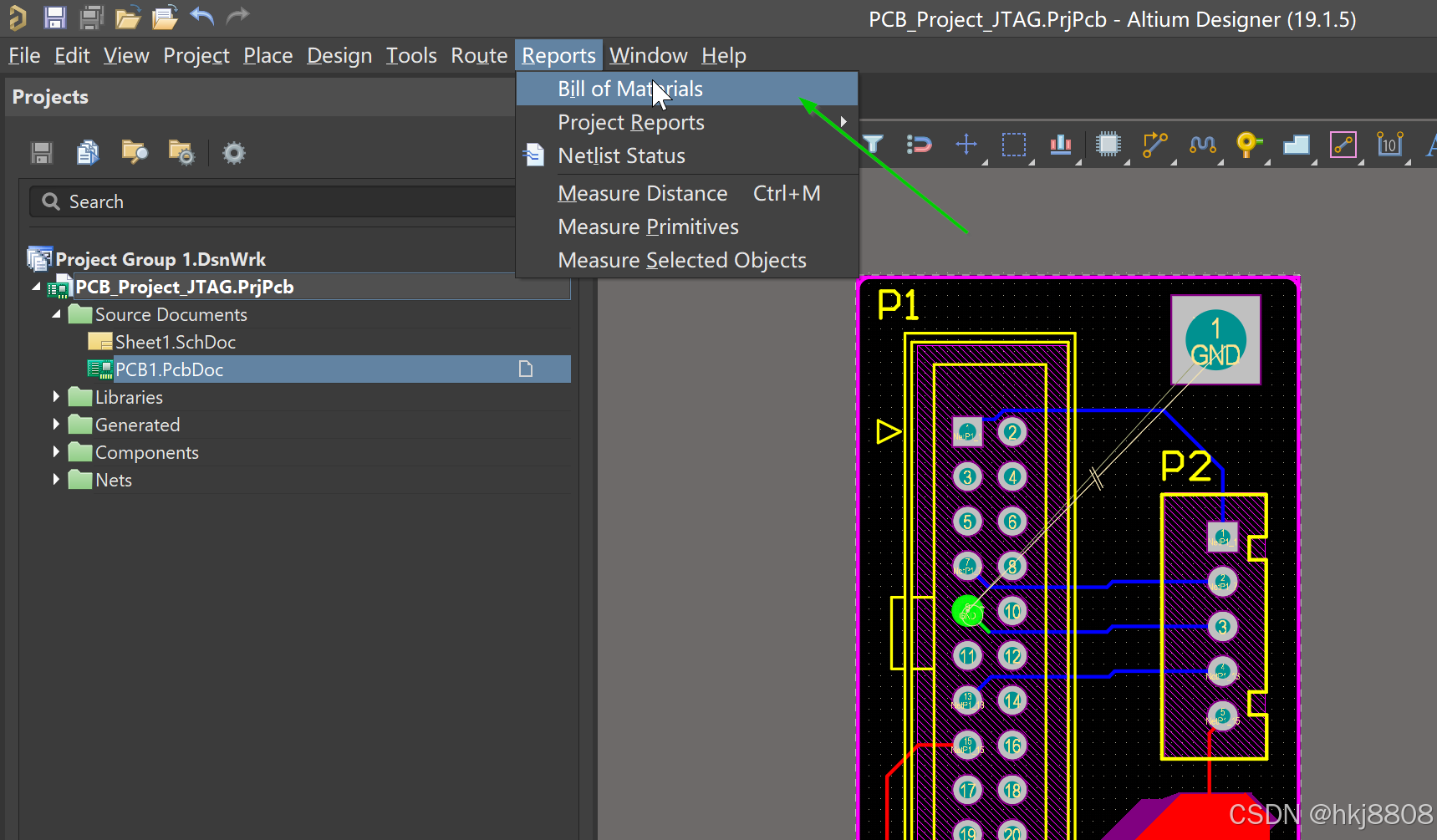Click the GND pad in PCB view
The width and height of the screenshot is (1437, 840).
[x=1215, y=340]
